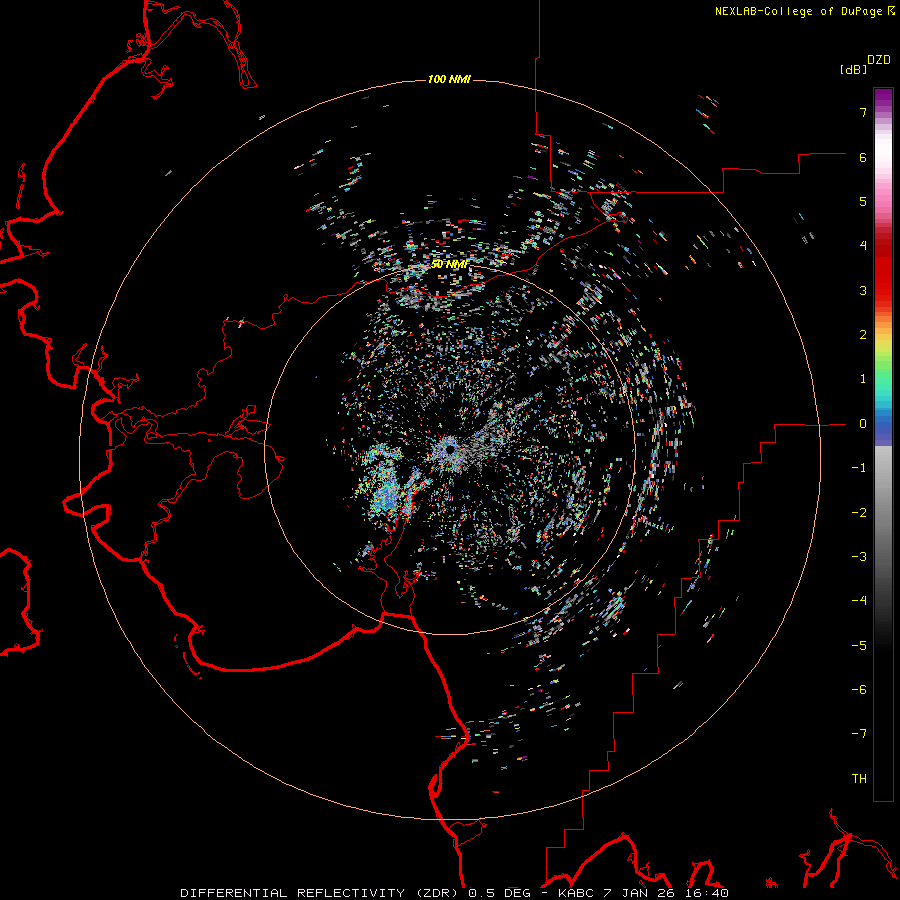900x900 pixels.
Task: Click the 0 value on color scale
Action: coord(863,424)
